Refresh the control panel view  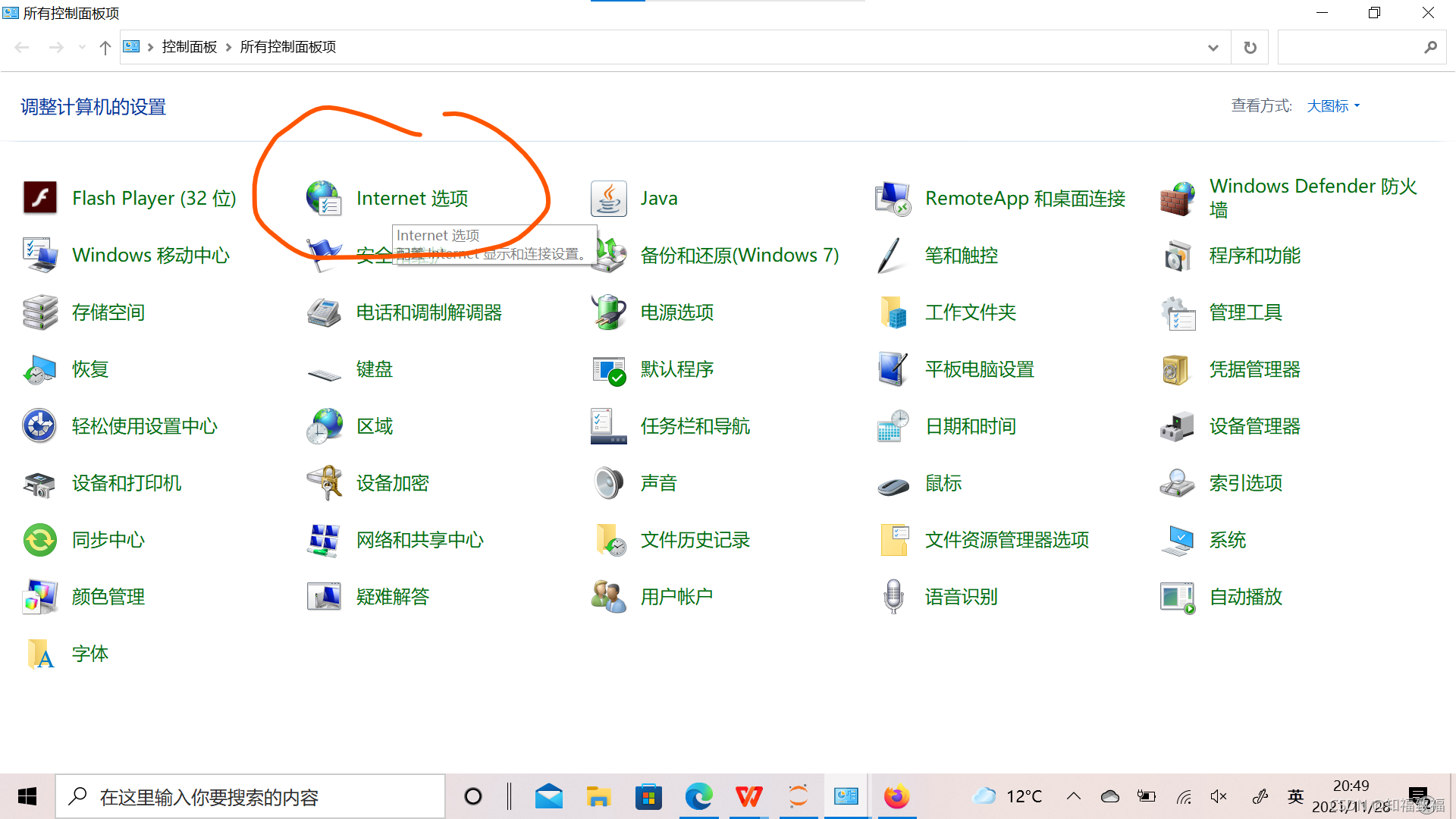click(x=1250, y=48)
